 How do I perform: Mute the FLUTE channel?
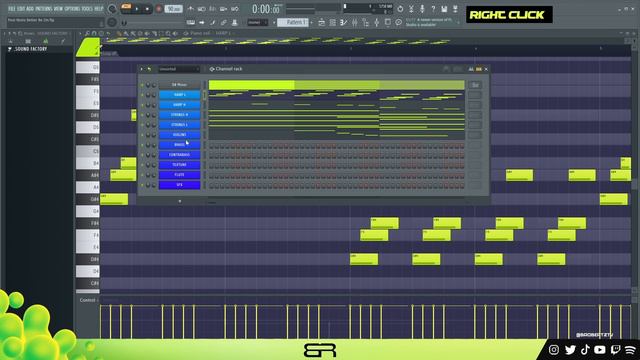(142, 175)
